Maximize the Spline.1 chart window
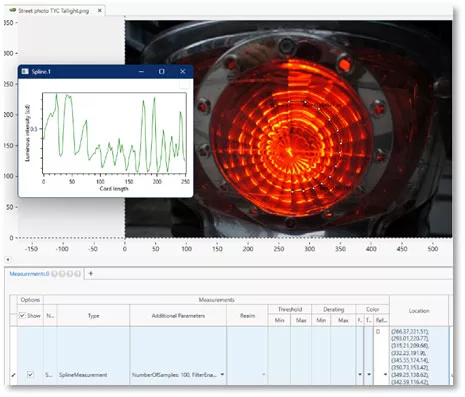This screenshot has width=465, height=397. tap(162, 71)
